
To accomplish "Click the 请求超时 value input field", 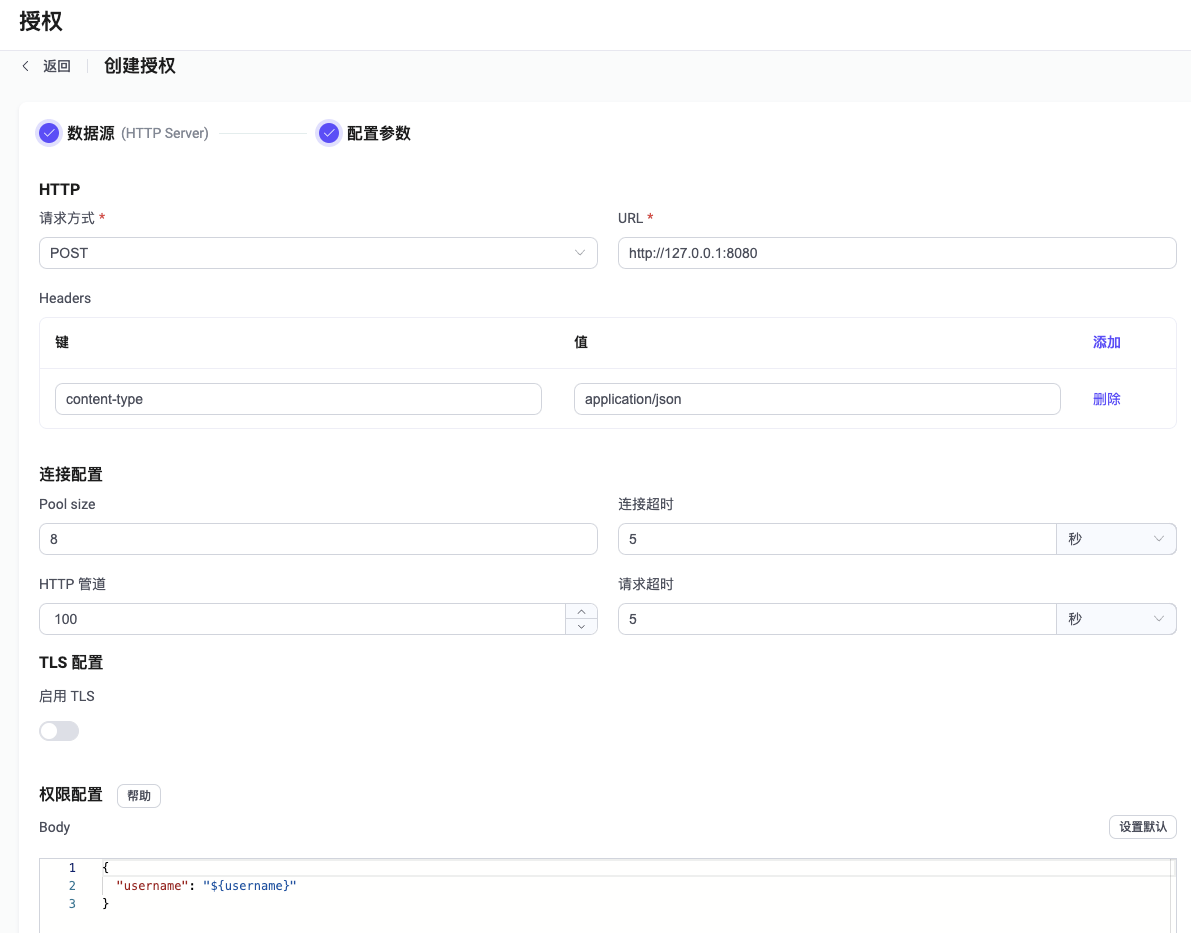I will point(836,619).
